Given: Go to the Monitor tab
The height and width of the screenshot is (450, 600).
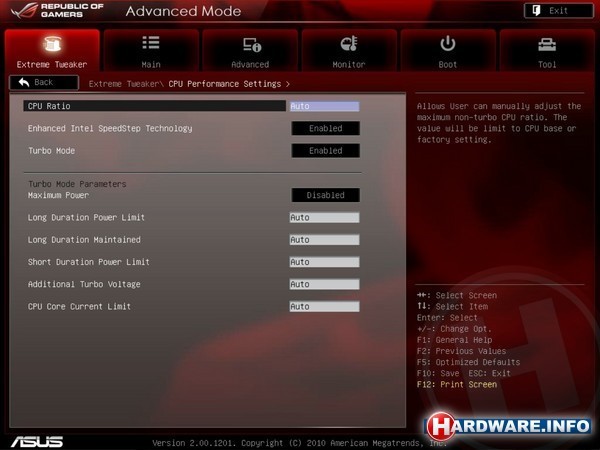Looking at the screenshot, I should click(x=349, y=50).
